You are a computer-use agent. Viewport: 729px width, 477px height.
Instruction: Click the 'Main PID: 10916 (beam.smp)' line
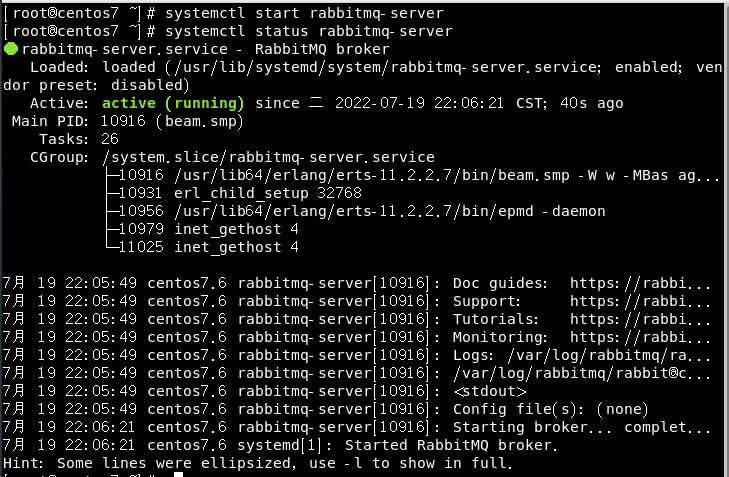coord(128,121)
